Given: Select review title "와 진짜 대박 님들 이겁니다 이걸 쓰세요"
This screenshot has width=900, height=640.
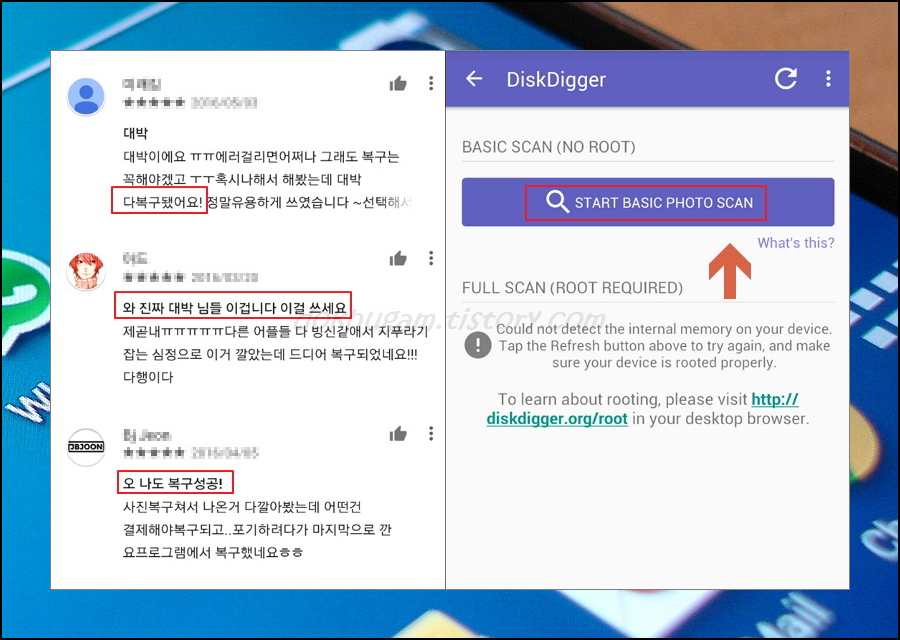Looking at the screenshot, I should click(235, 308).
